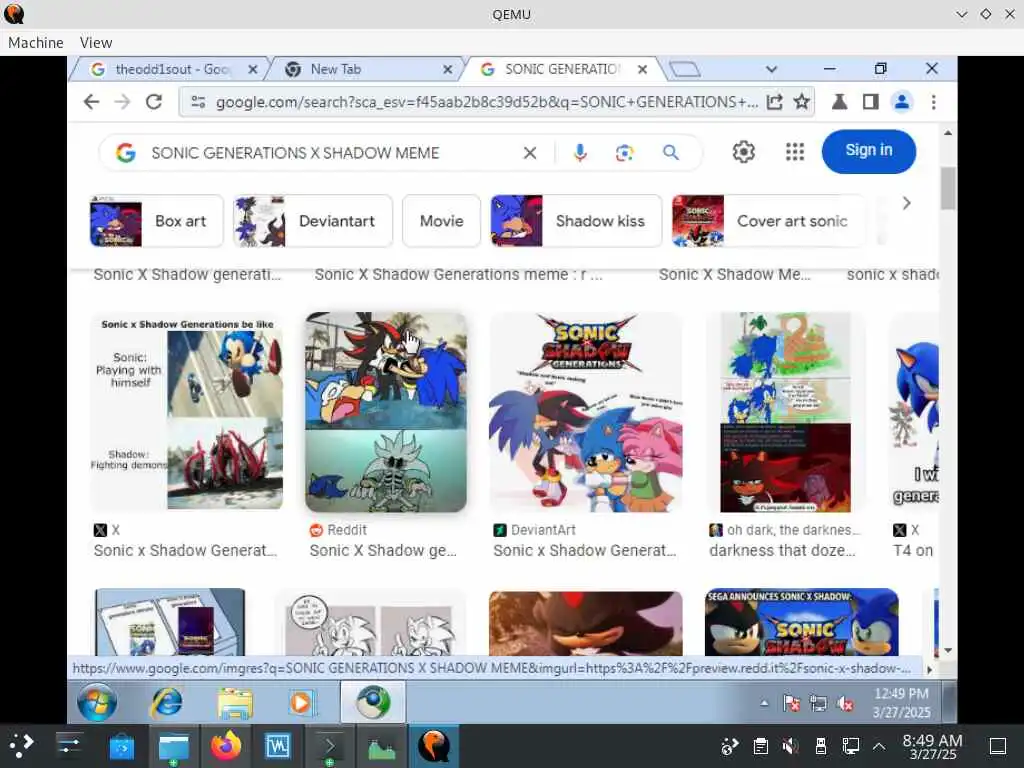Open the guest clock showing 12:49 PM
This screenshot has width=1024, height=768.
[x=901, y=703]
